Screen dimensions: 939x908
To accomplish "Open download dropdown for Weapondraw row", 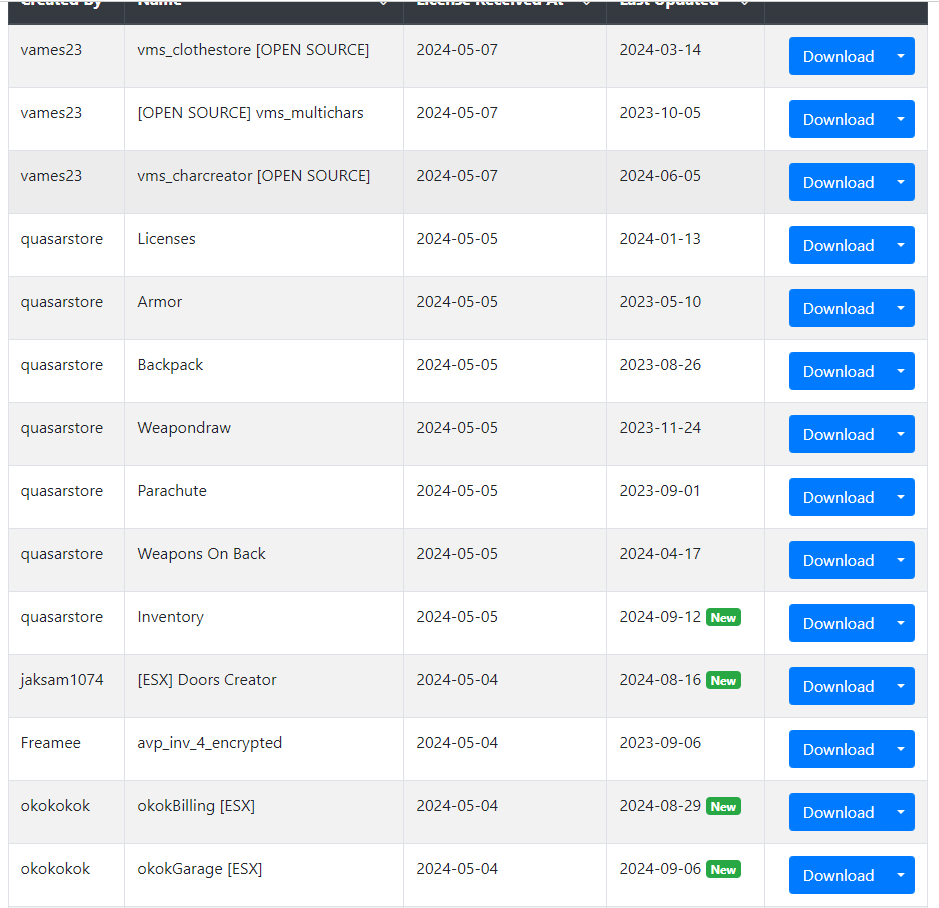I will pos(901,434).
